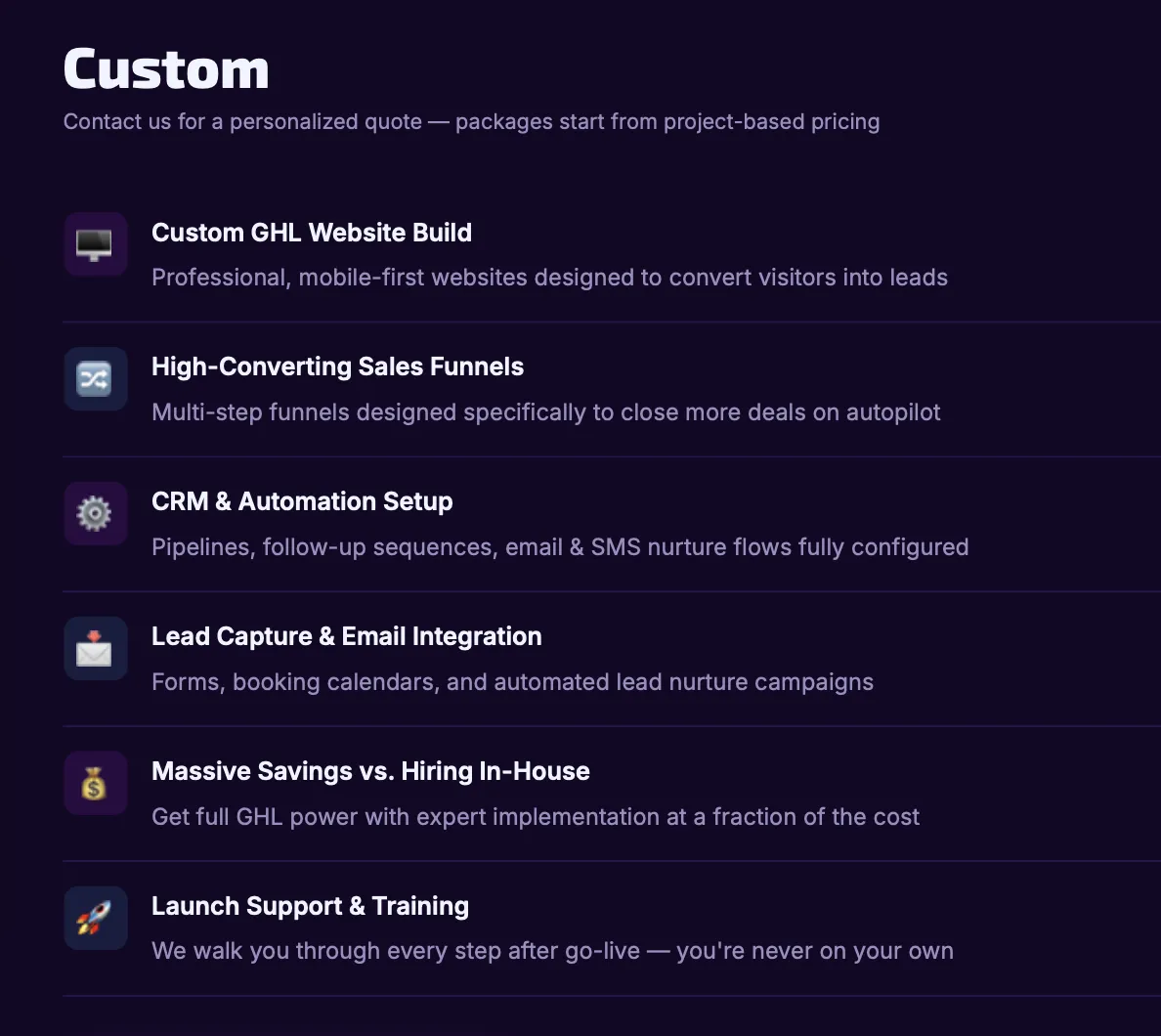Screen dimensions: 1161x1036
Task: Click the personalized quote subtitle text
Action: 471,122
